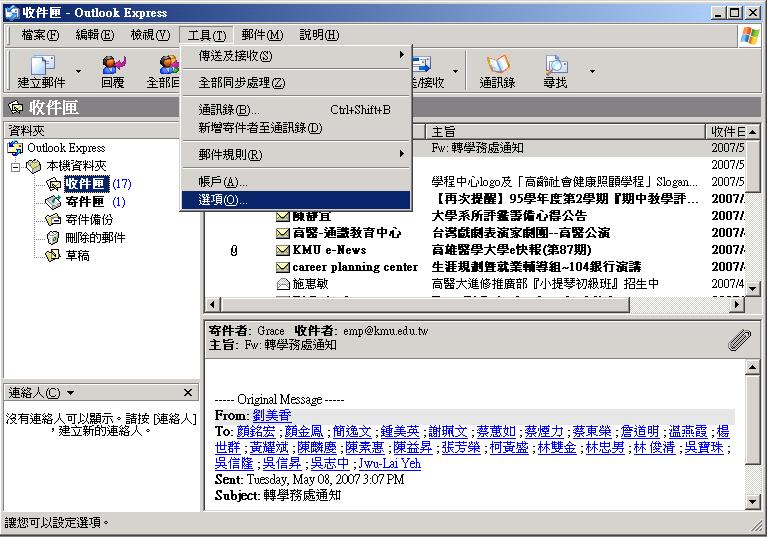This screenshot has width=767, height=537.
Task: Click the message list horizontal scroll-right arrow
Action: click(x=737, y=304)
